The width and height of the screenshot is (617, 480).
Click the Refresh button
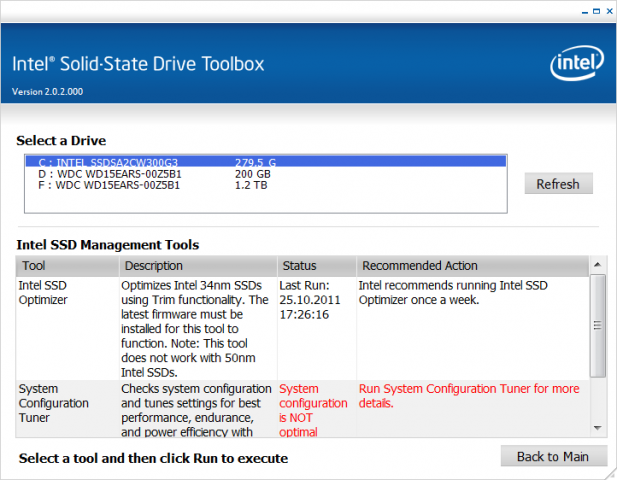pyautogui.click(x=558, y=184)
